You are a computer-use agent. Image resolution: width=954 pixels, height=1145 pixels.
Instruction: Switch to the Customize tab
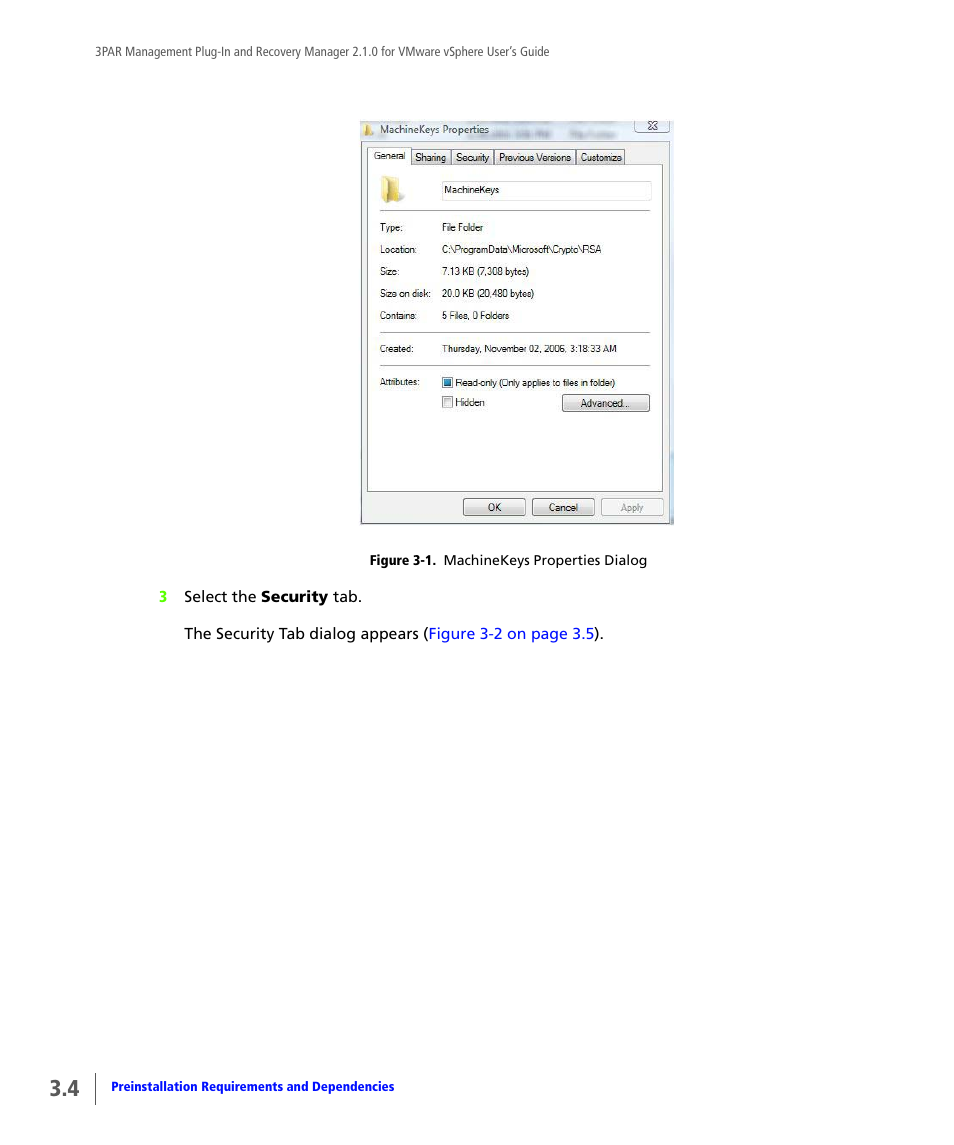tap(600, 158)
